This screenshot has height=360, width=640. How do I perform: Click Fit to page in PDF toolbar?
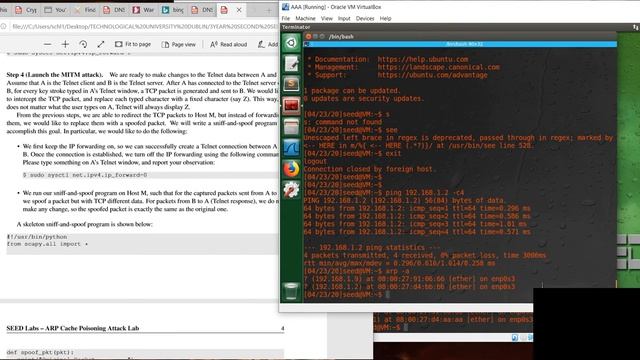click(x=133, y=44)
